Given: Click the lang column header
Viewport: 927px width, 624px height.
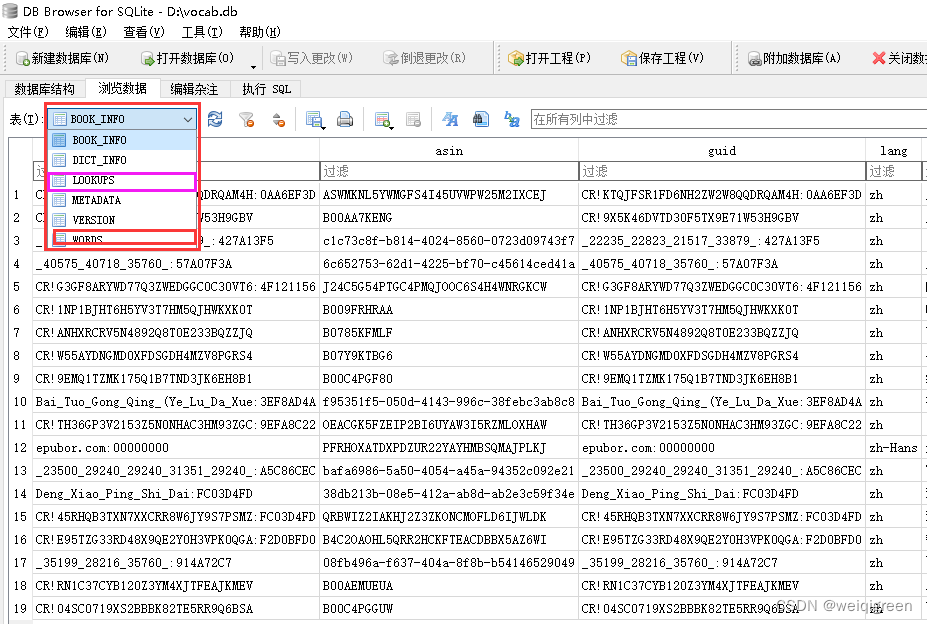Looking at the screenshot, I should point(893,151).
